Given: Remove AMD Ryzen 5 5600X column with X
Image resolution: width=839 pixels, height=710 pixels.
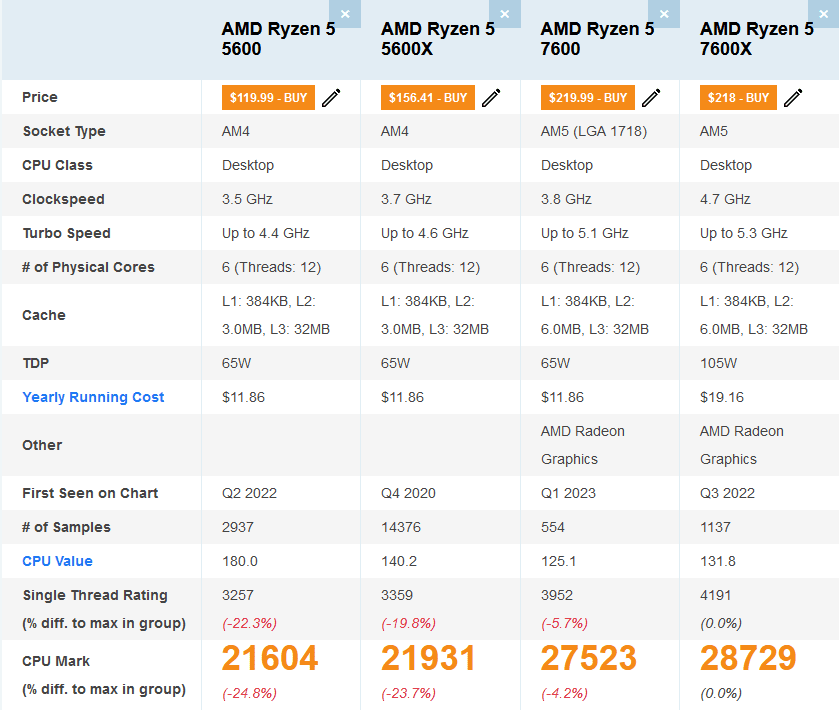Looking at the screenshot, I should tap(505, 14).
